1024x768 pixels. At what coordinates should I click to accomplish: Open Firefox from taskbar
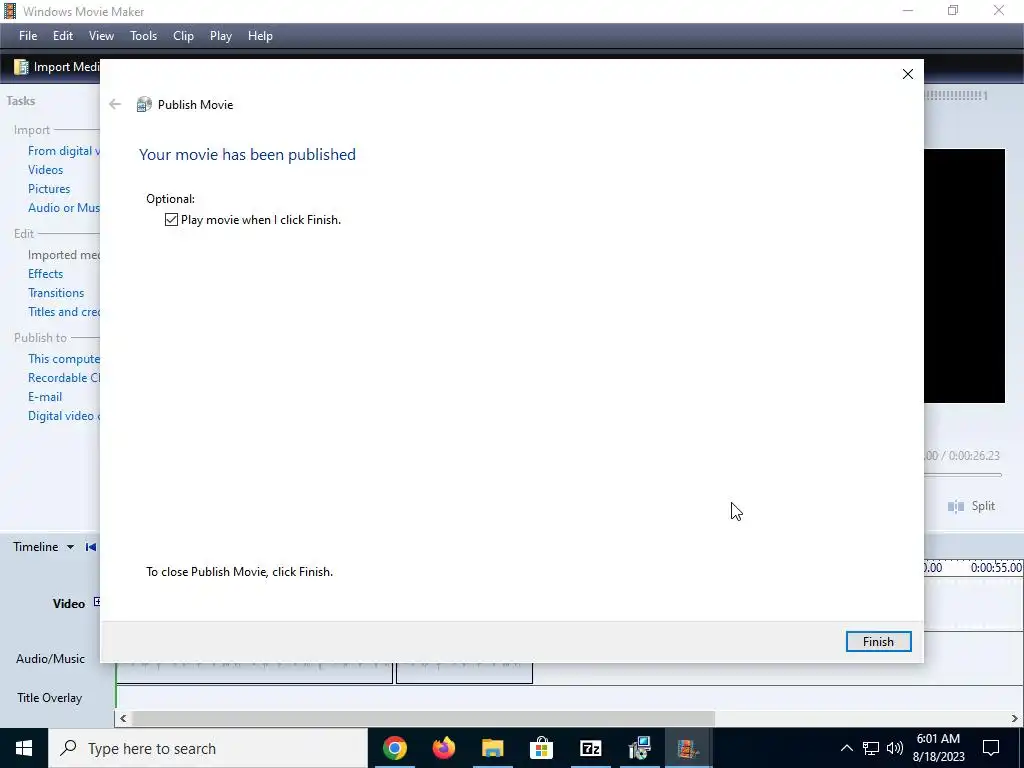[x=443, y=748]
